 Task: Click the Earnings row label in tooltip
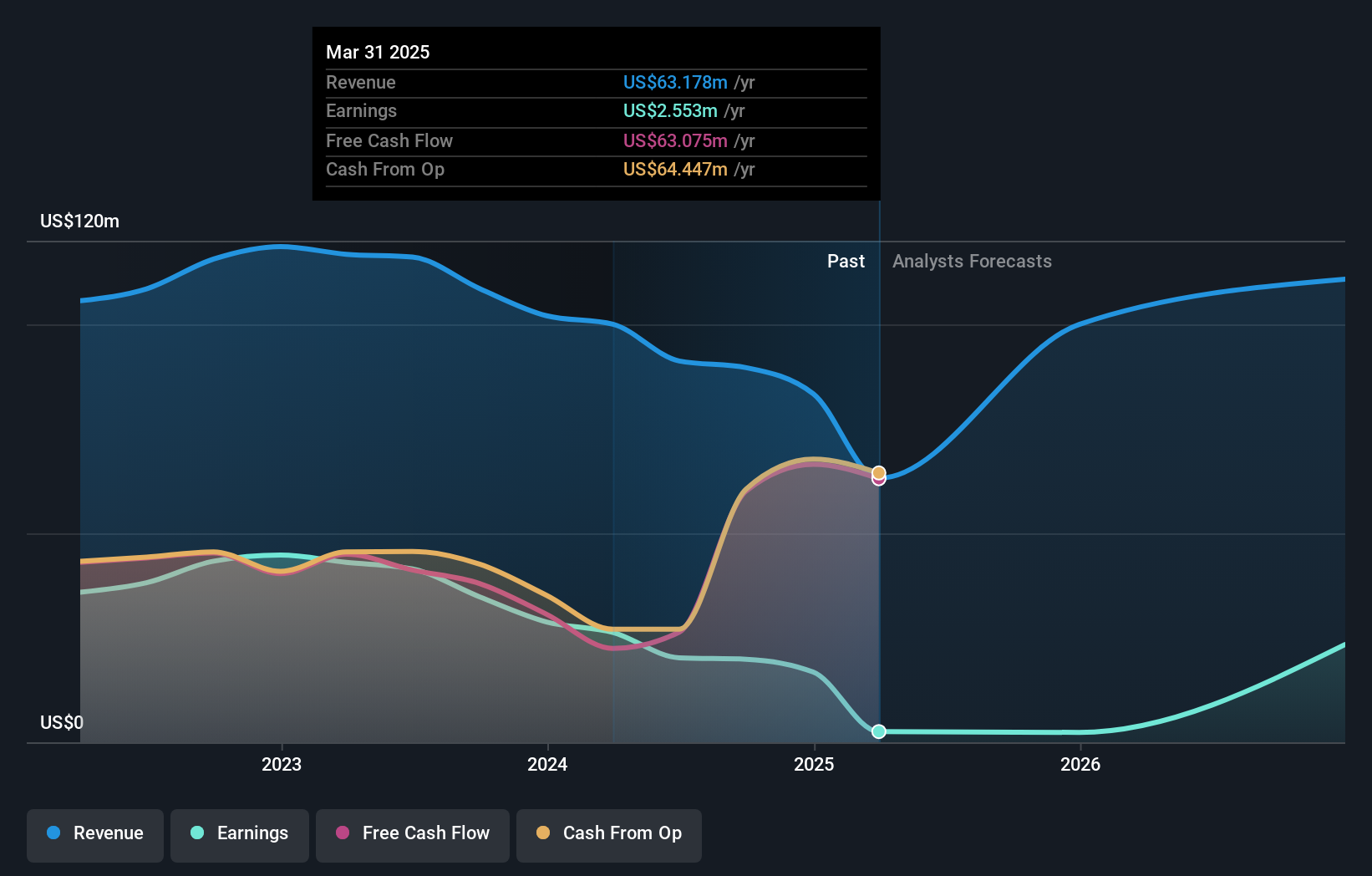tap(361, 110)
